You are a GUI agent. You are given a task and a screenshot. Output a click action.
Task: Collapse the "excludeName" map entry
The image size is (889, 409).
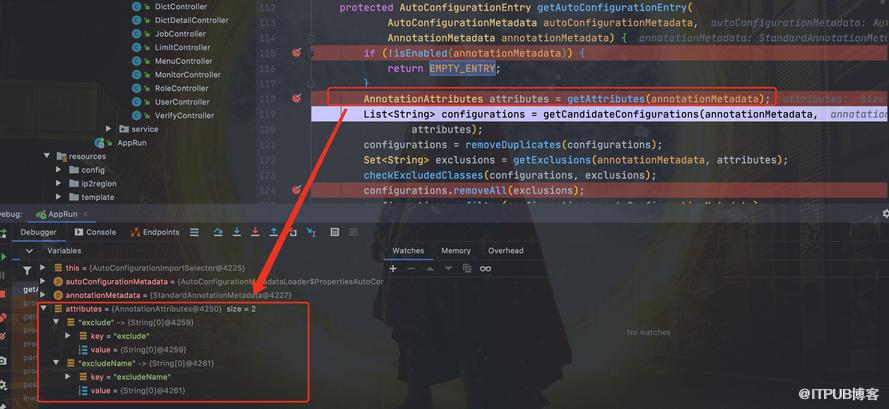[x=56, y=363]
